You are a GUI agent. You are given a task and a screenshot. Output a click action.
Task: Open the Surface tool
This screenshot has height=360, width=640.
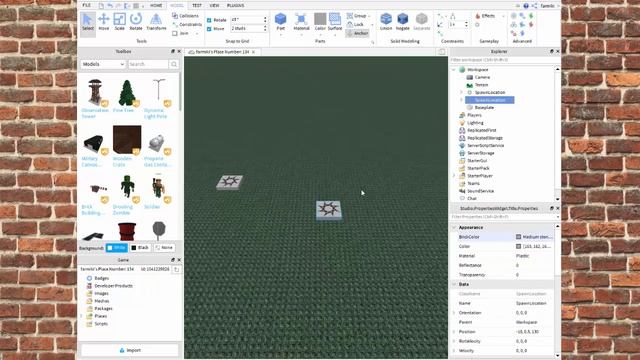[335, 22]
